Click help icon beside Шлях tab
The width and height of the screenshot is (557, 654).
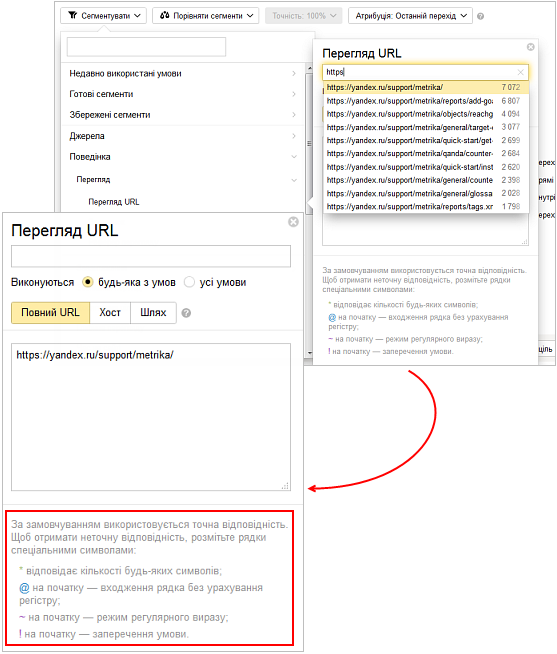[x=186, y=313]
